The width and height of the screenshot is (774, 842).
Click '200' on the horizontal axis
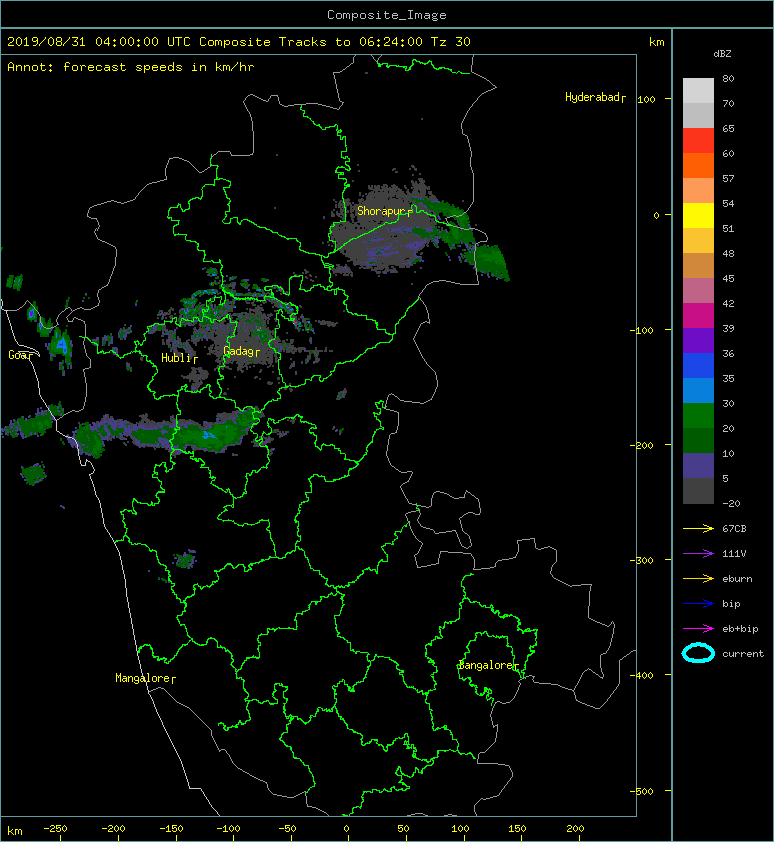pos(575,829)
